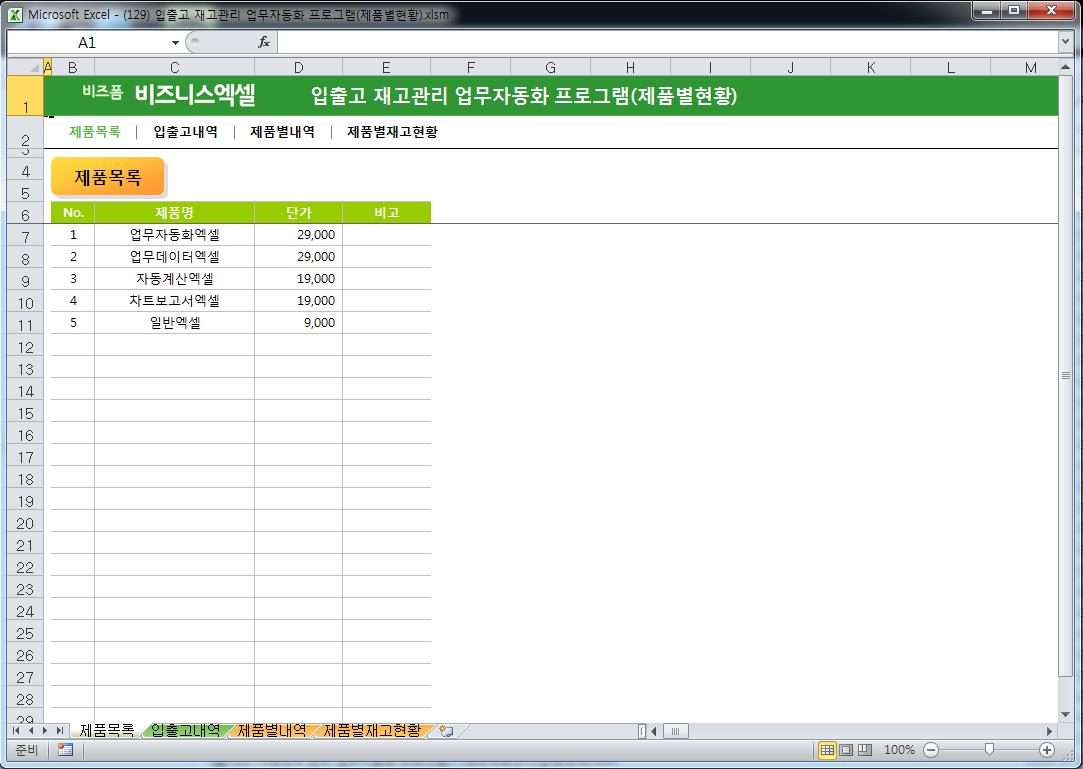Open the 제품별재고현황 sheet tab
Viewport: 1083px width, 769px height.
tap(372, 731)
